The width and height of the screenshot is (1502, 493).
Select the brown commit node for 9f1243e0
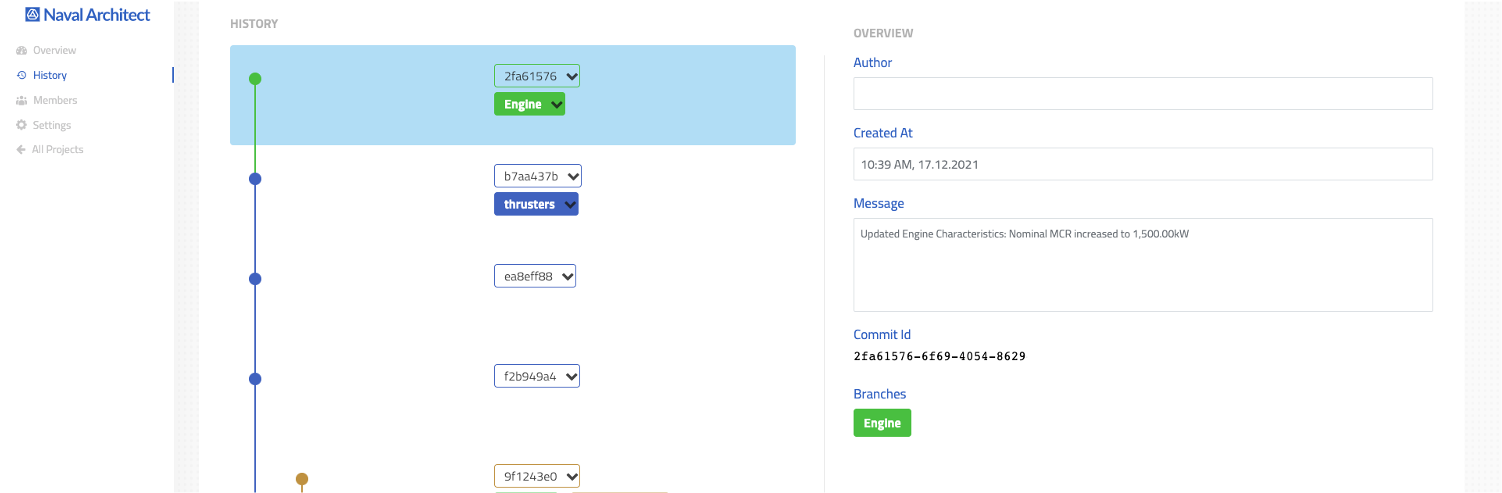tap(302, 479)
